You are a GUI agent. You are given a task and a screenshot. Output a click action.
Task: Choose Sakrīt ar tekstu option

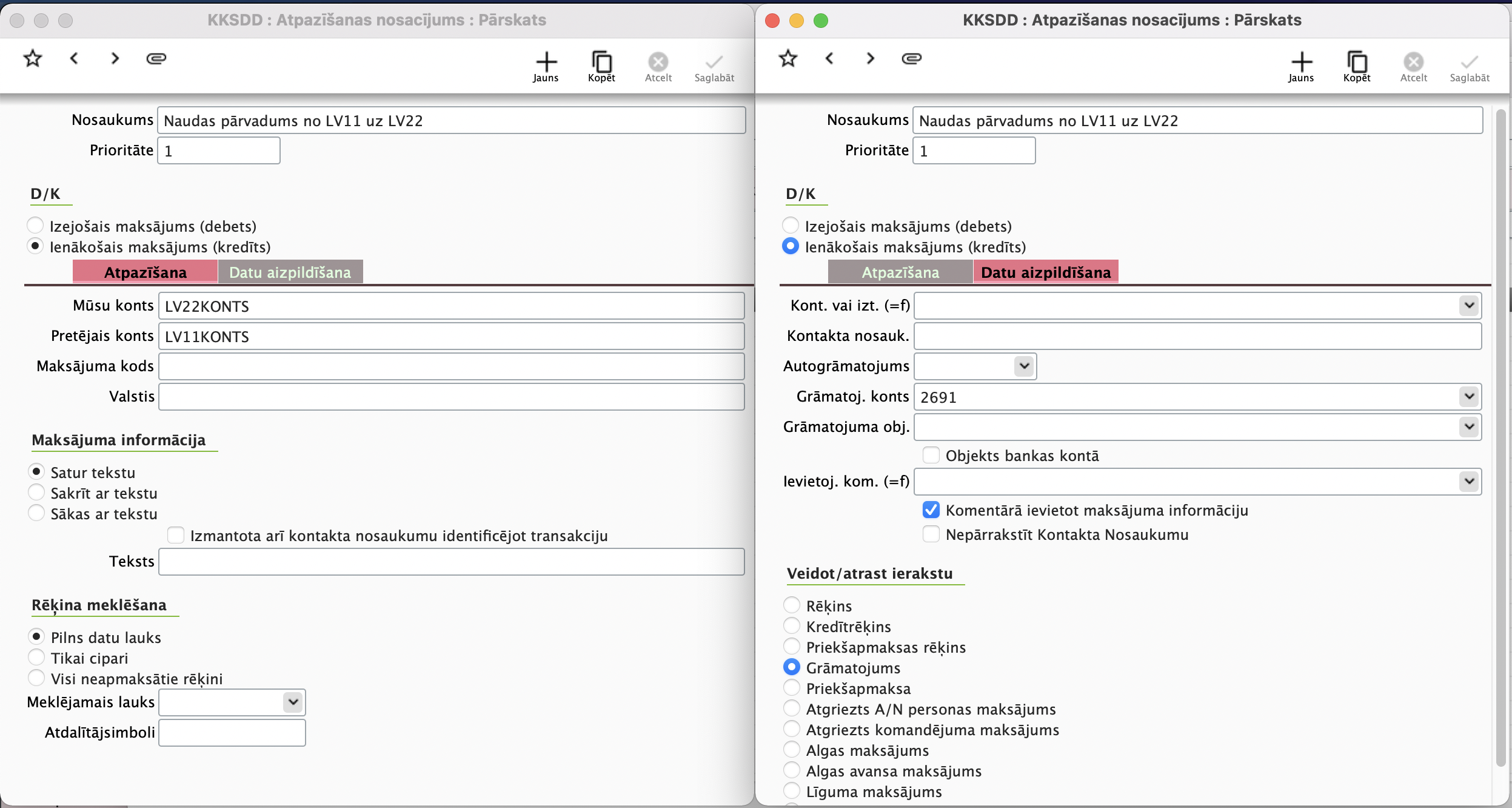pyautogui.click(x=36, y=492)
